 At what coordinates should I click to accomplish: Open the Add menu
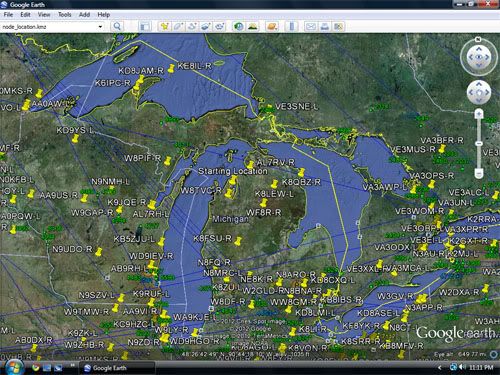[x=84, y=15]
